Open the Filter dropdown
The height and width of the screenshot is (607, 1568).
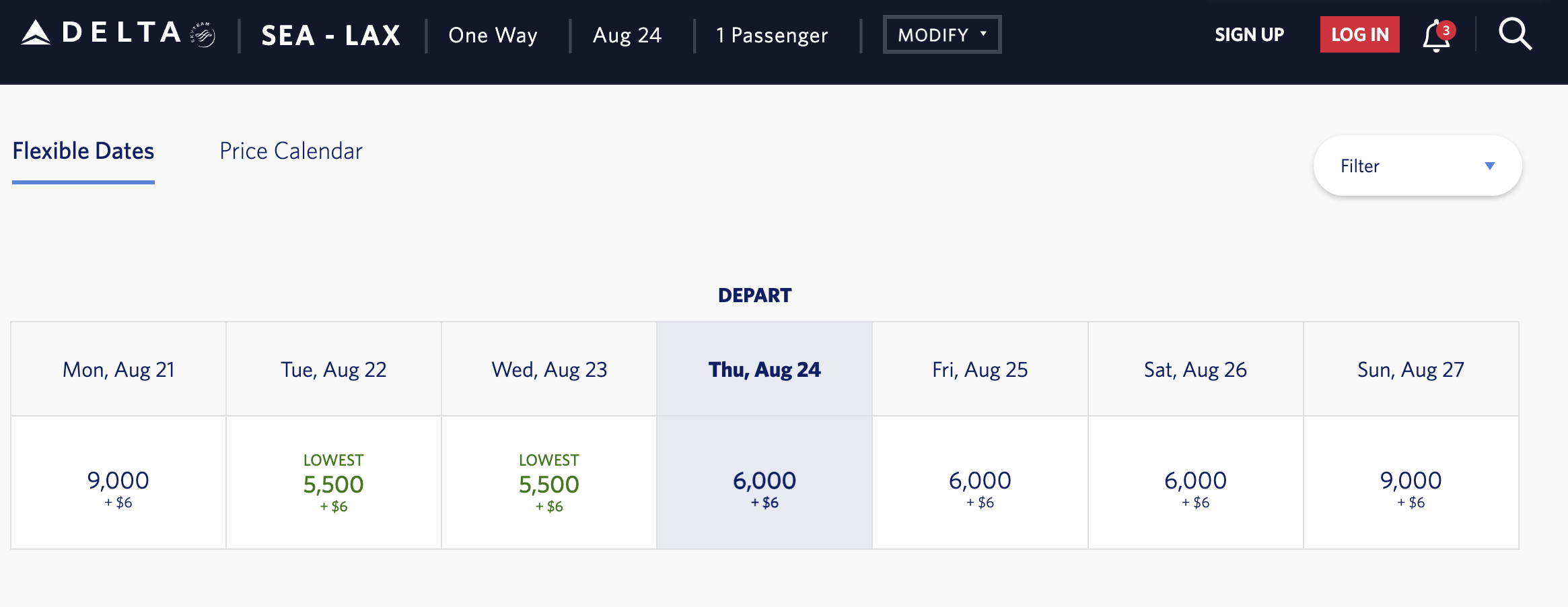[1417, 166]
